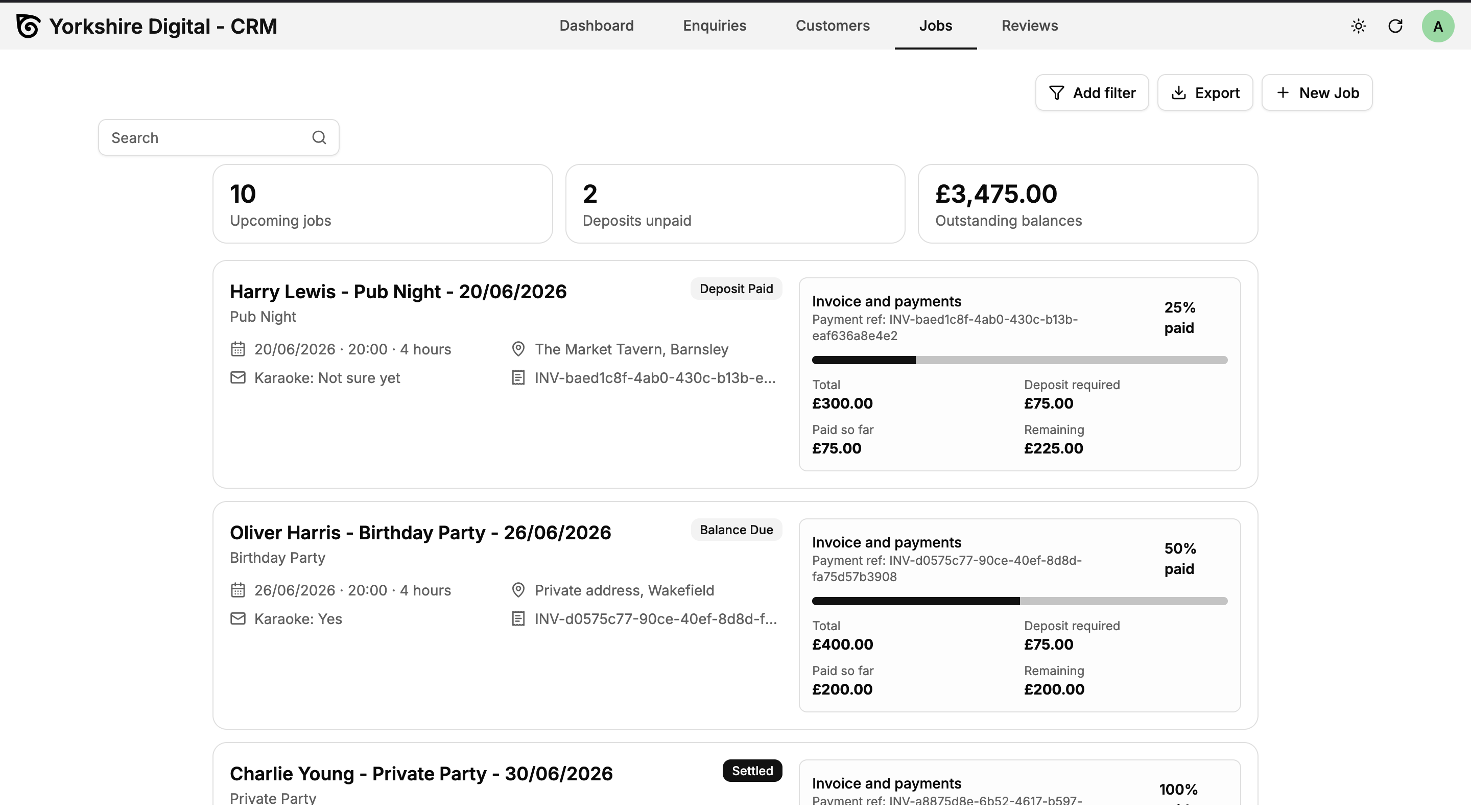Click the £300.00 total value
The image size is (1471, 812).
coord(842,403)
